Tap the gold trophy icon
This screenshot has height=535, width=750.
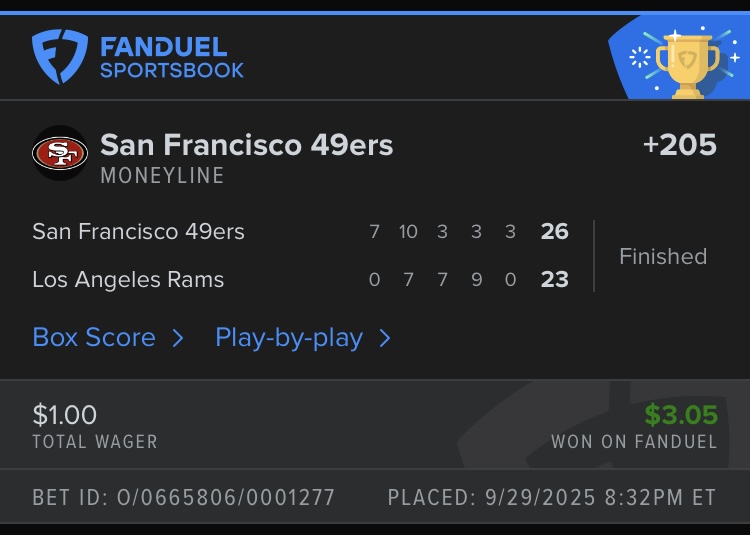coord(685,64)
